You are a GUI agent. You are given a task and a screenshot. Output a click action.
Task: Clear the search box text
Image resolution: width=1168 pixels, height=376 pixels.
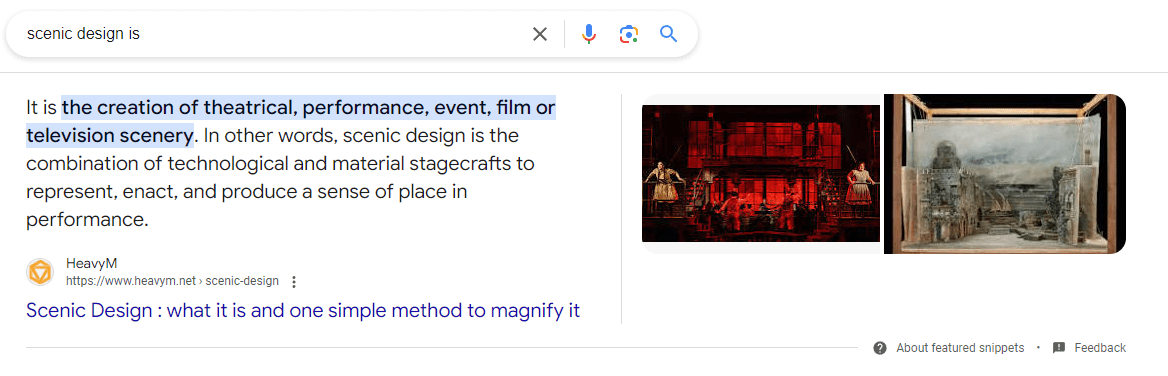540,34
